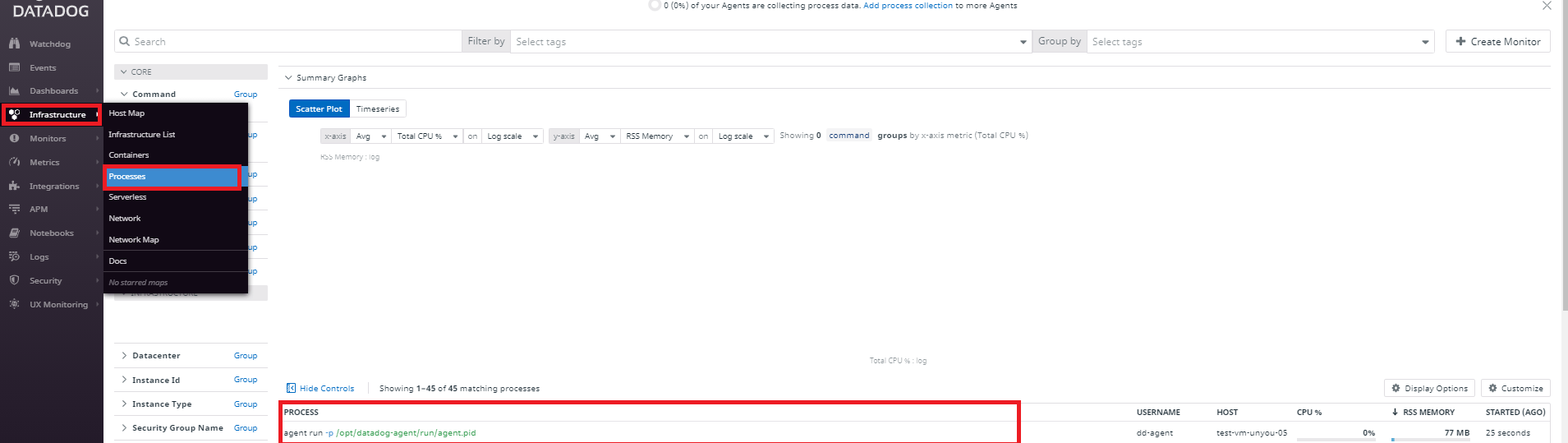Switch to Timeseries view
This screenshot has height=443, width=1568.
coord(378,108)
